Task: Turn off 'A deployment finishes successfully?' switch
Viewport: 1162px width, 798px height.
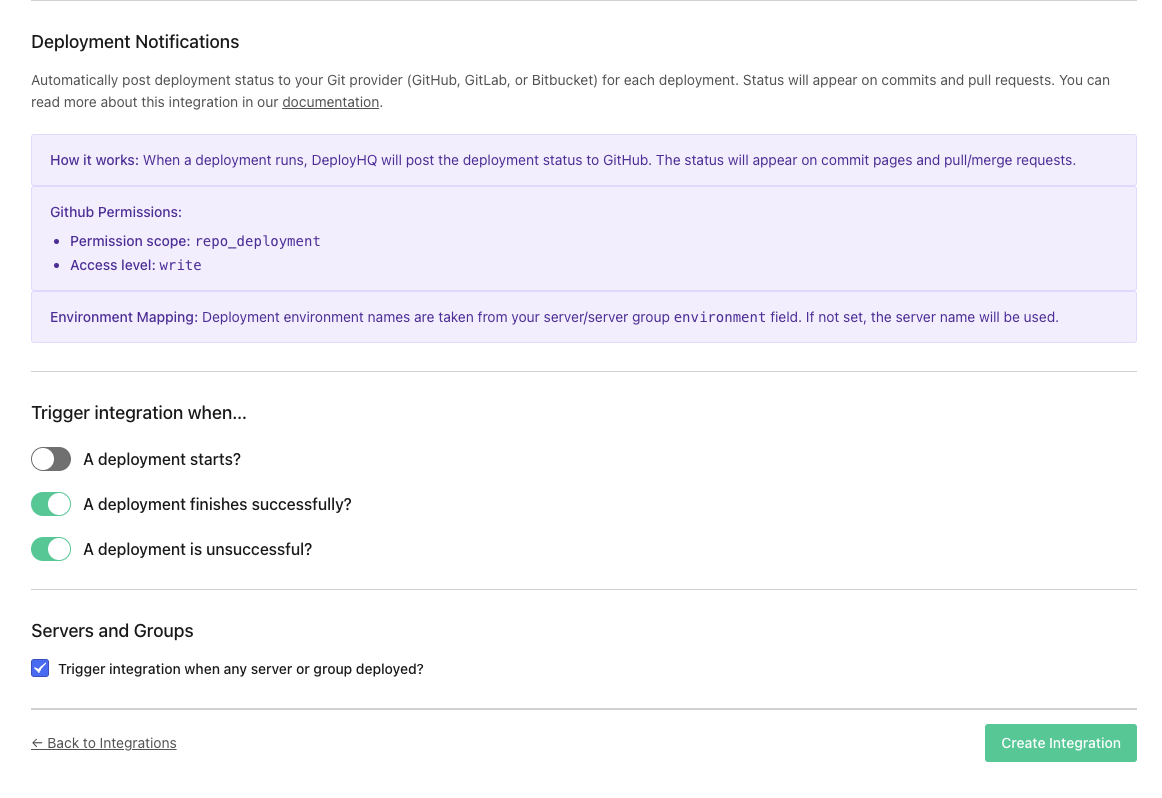Action: pos(51,504)
